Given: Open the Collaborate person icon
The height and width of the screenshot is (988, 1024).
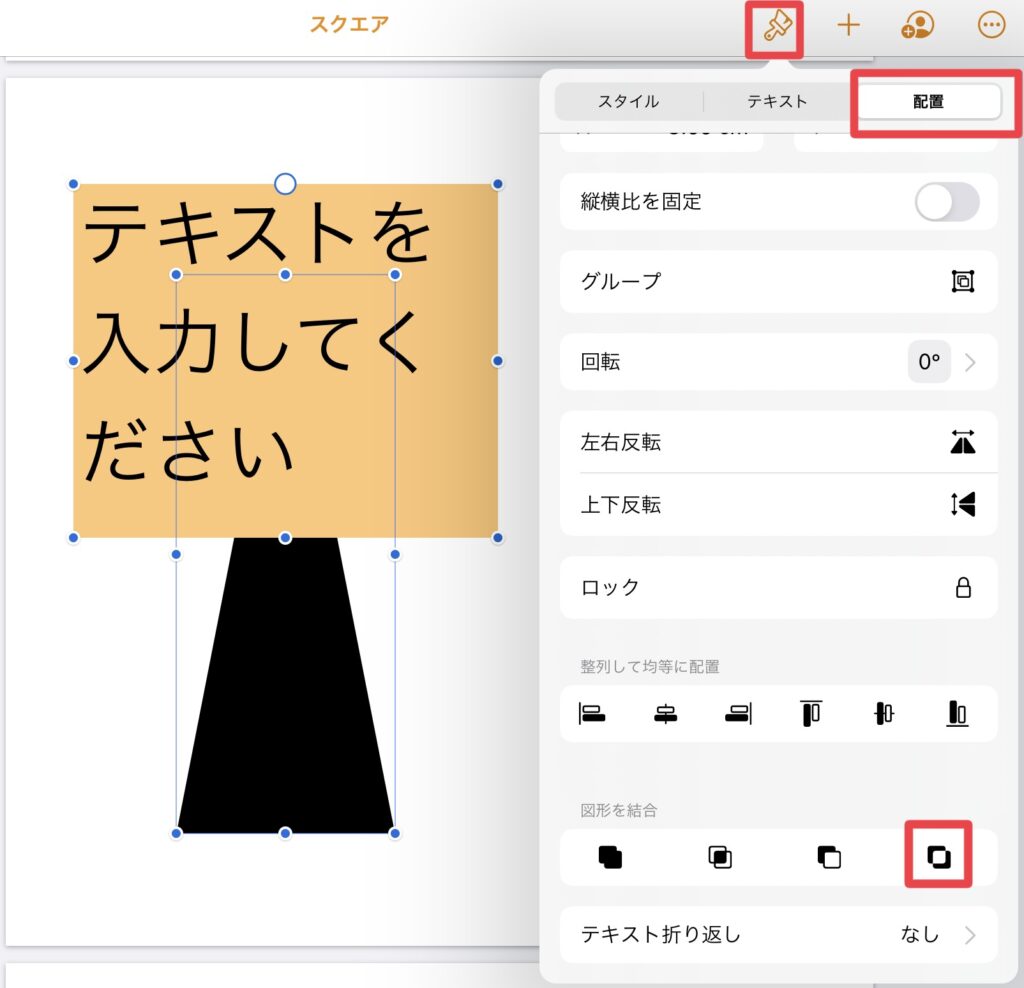Looking at the screenshot, I should click(x=918, y=25).
